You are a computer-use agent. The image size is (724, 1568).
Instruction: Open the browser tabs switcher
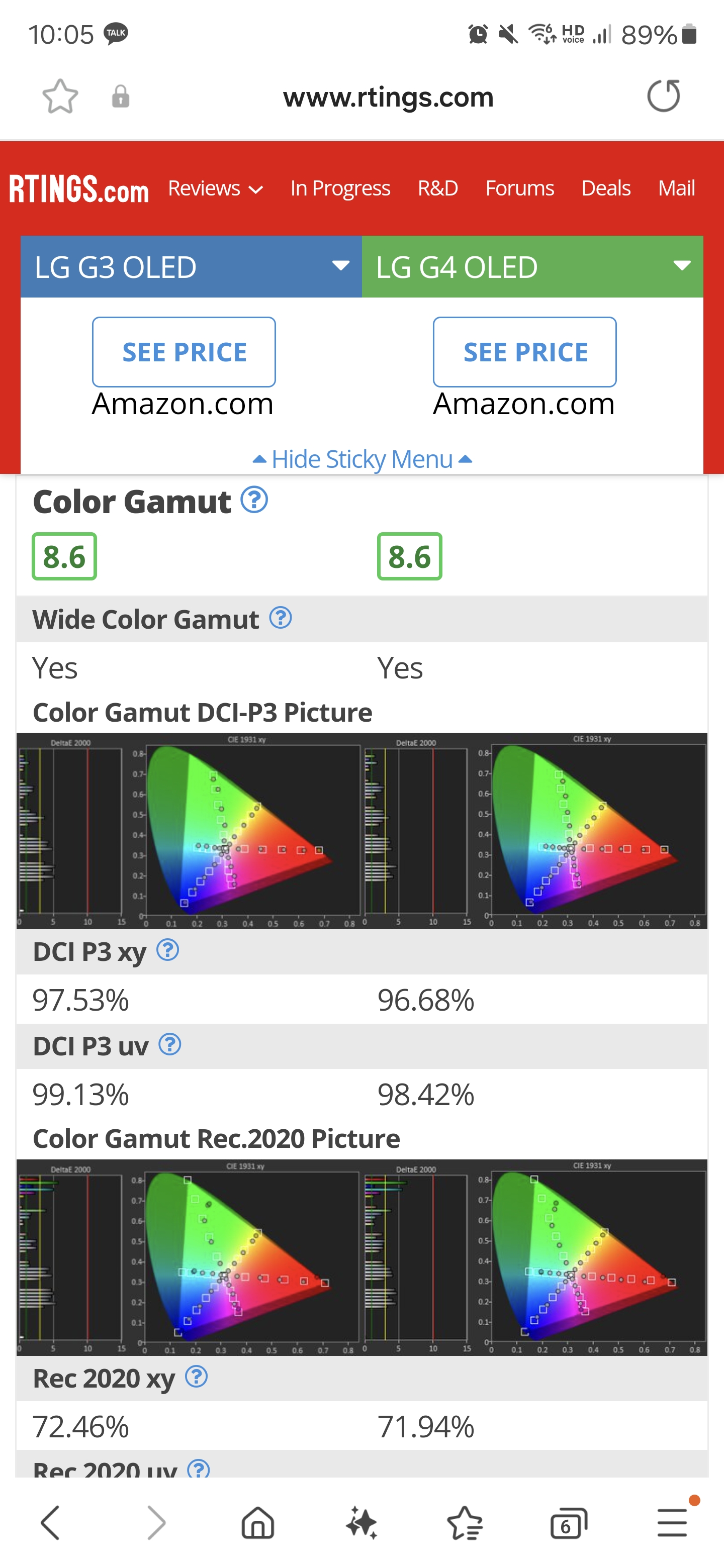click(x=568, y=1523)
